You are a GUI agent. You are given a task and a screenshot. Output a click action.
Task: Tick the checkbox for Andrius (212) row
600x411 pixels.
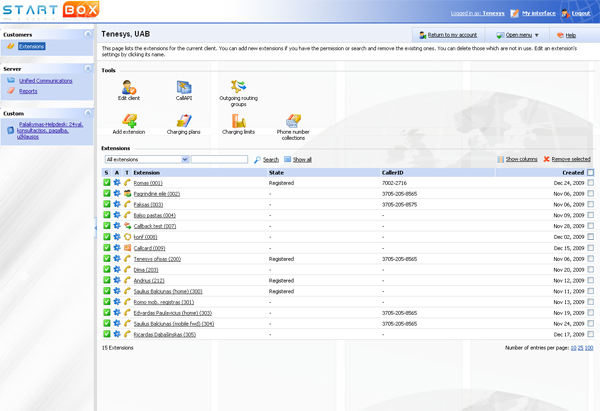coord(590,280)
